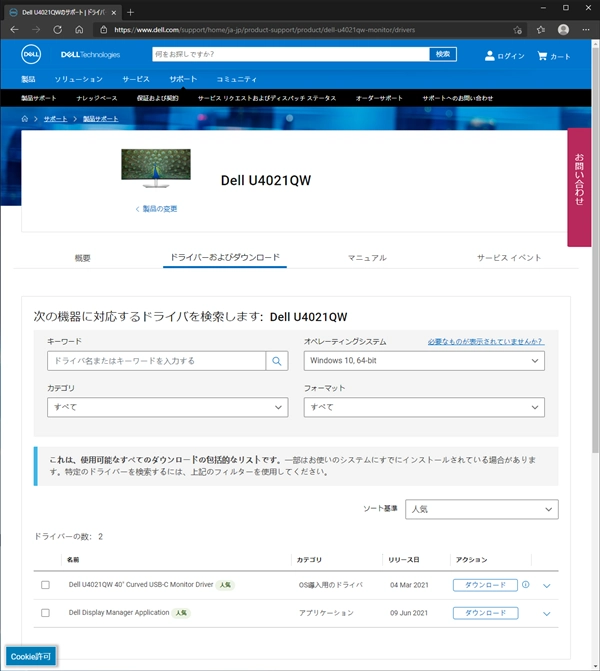Click the 何をお探しですか? search field

tap(291, 54)
